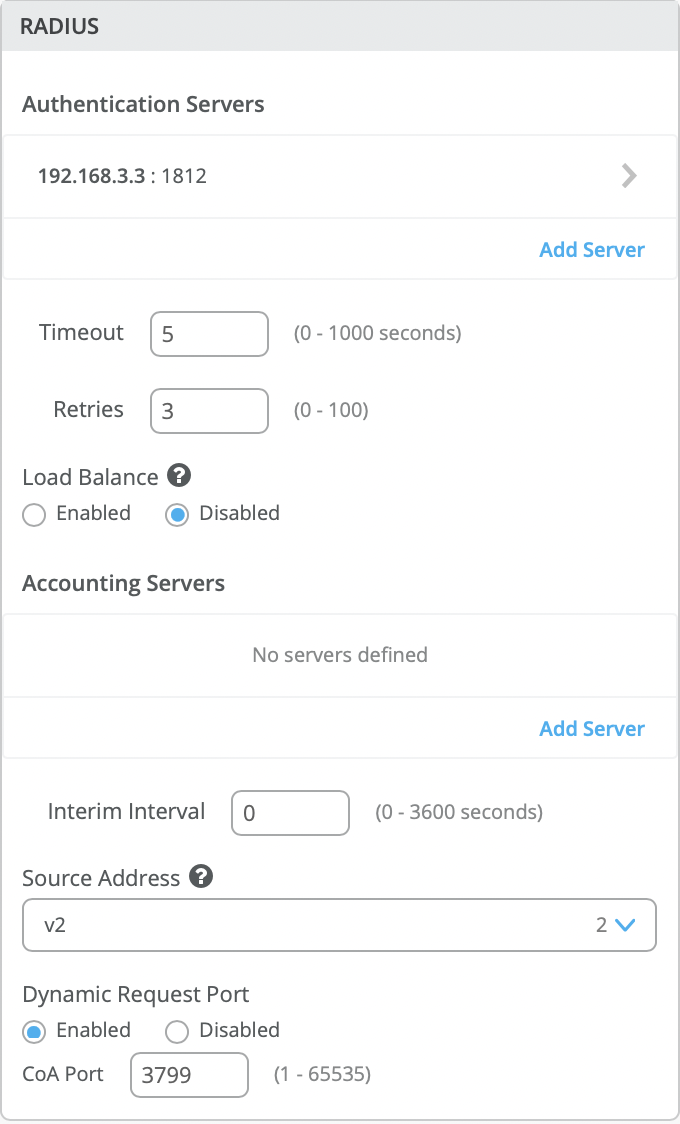Edit the CoA Port field
This screenshot has height=1124, width=680.
click(189, 1076)
